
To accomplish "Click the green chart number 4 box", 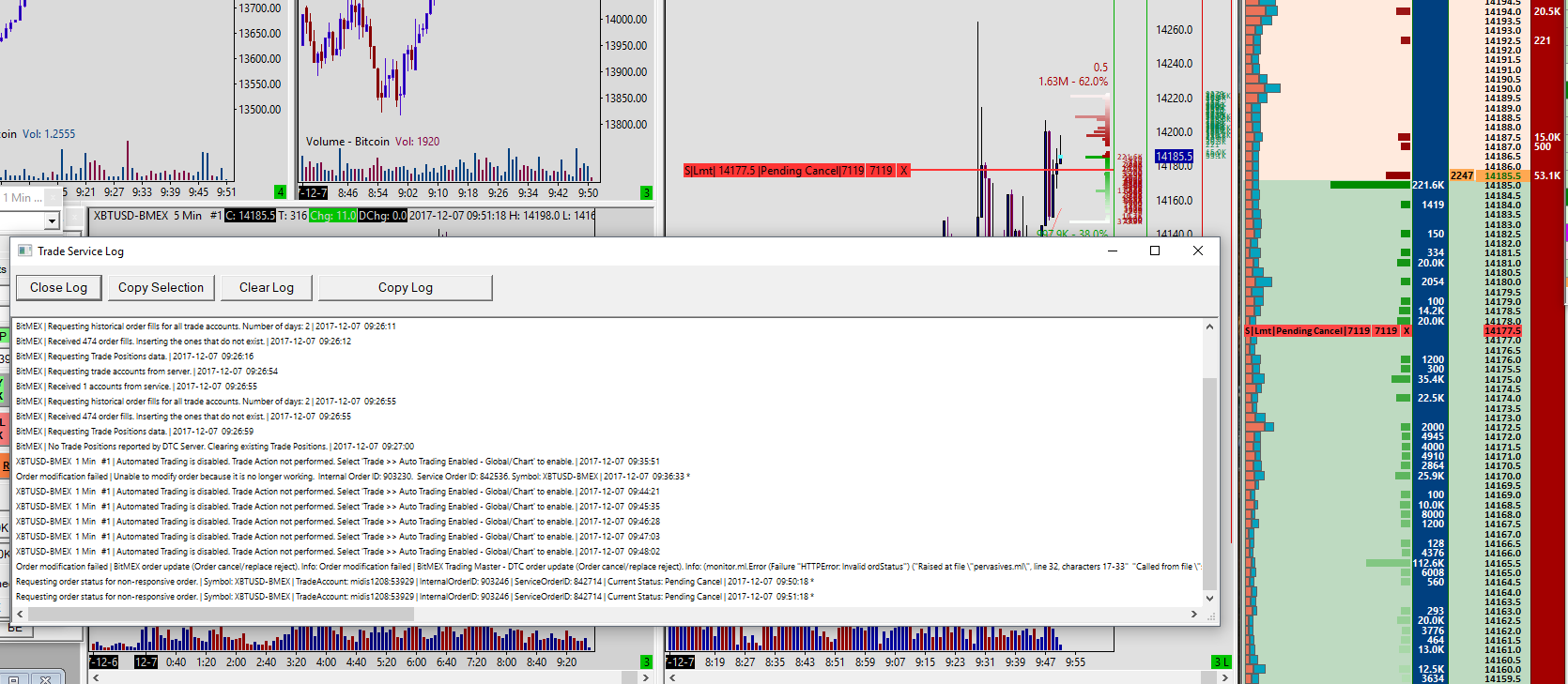I will pos(280,192).
